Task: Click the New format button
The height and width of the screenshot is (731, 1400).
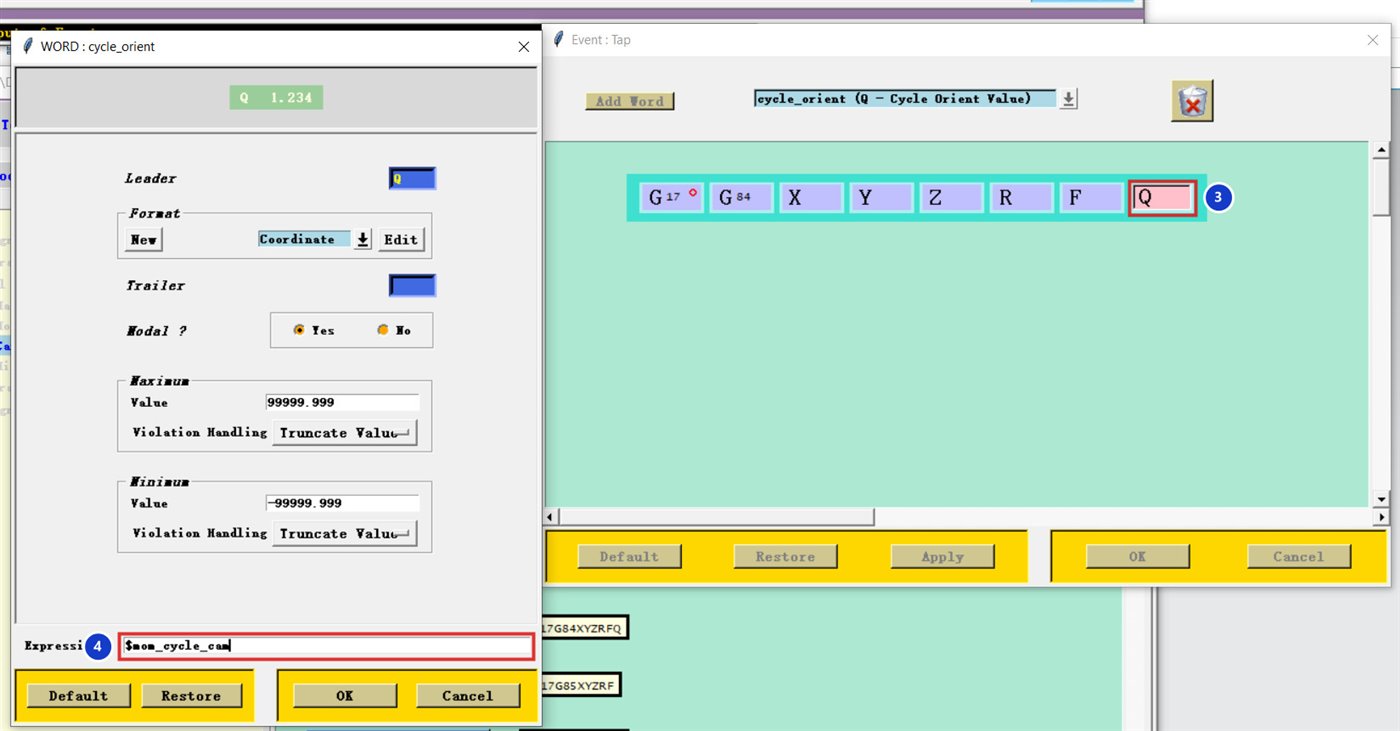Action: (144, 240)
